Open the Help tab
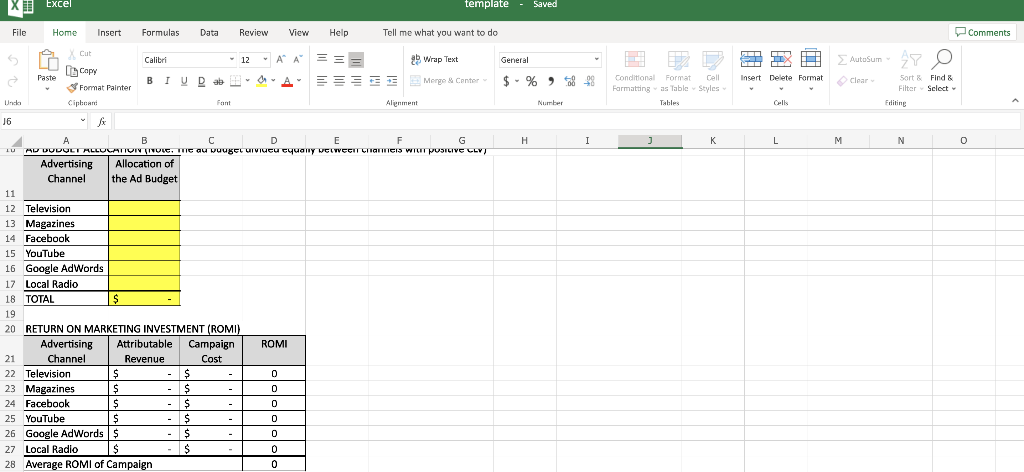 (338, 33)
